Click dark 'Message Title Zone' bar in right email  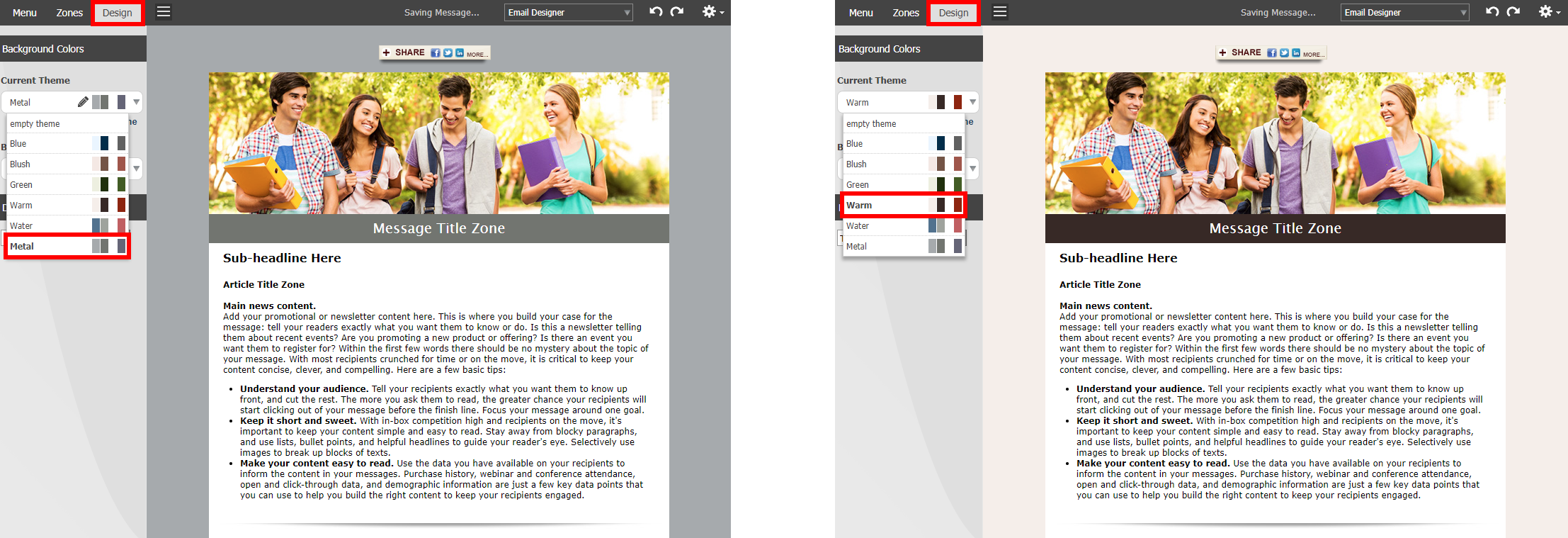1276,228
